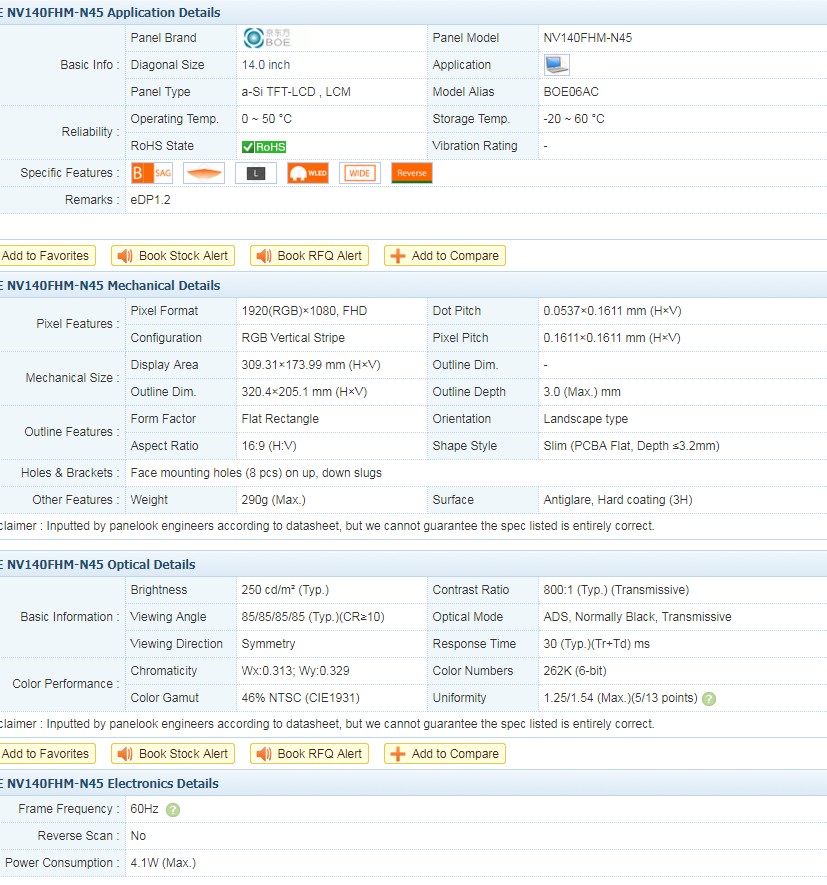827x885 pixels.
Task: Click the 290g (Max.) weight value
Action: pyautogui.click(x=273, y=500)
